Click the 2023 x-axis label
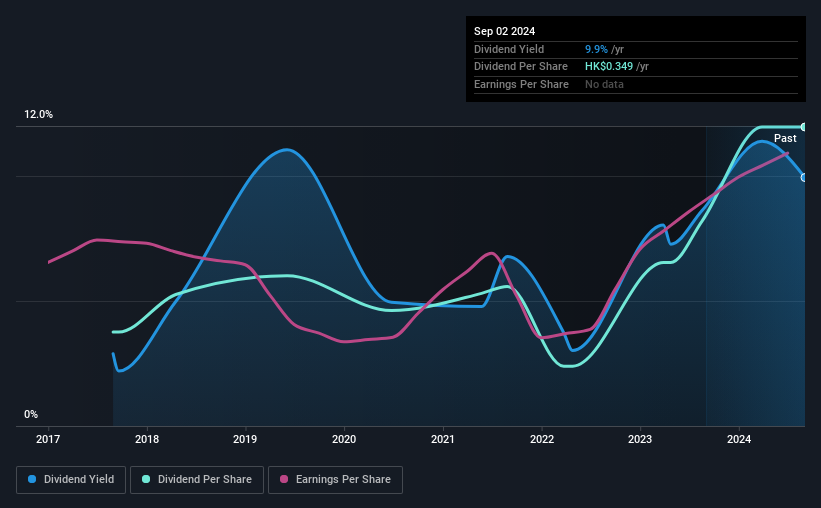The width and height of the screenshot is (821, 508). [x=640, y=439]
